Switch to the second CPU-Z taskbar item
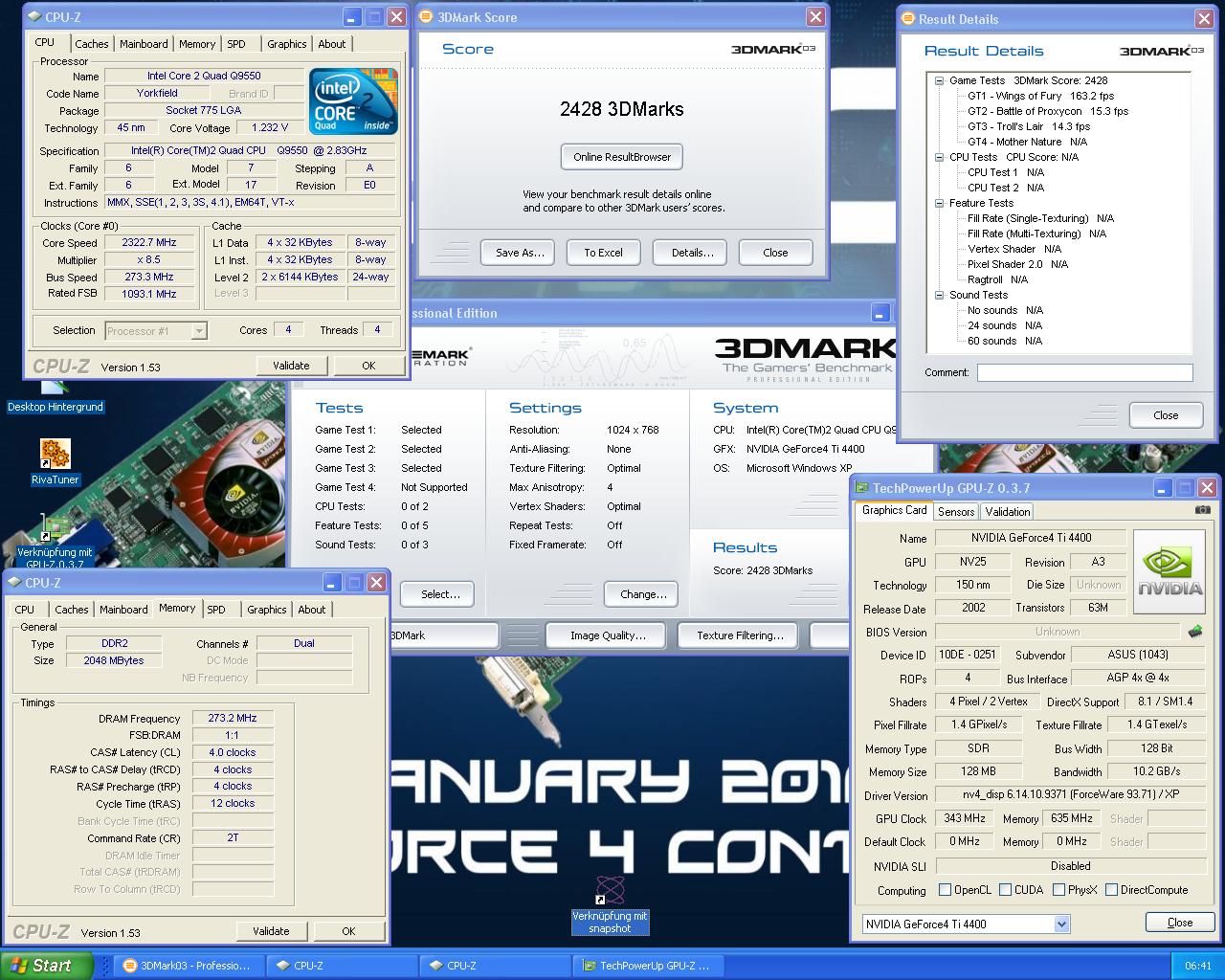Viewport: 1225px width, 980px height. 494,966
